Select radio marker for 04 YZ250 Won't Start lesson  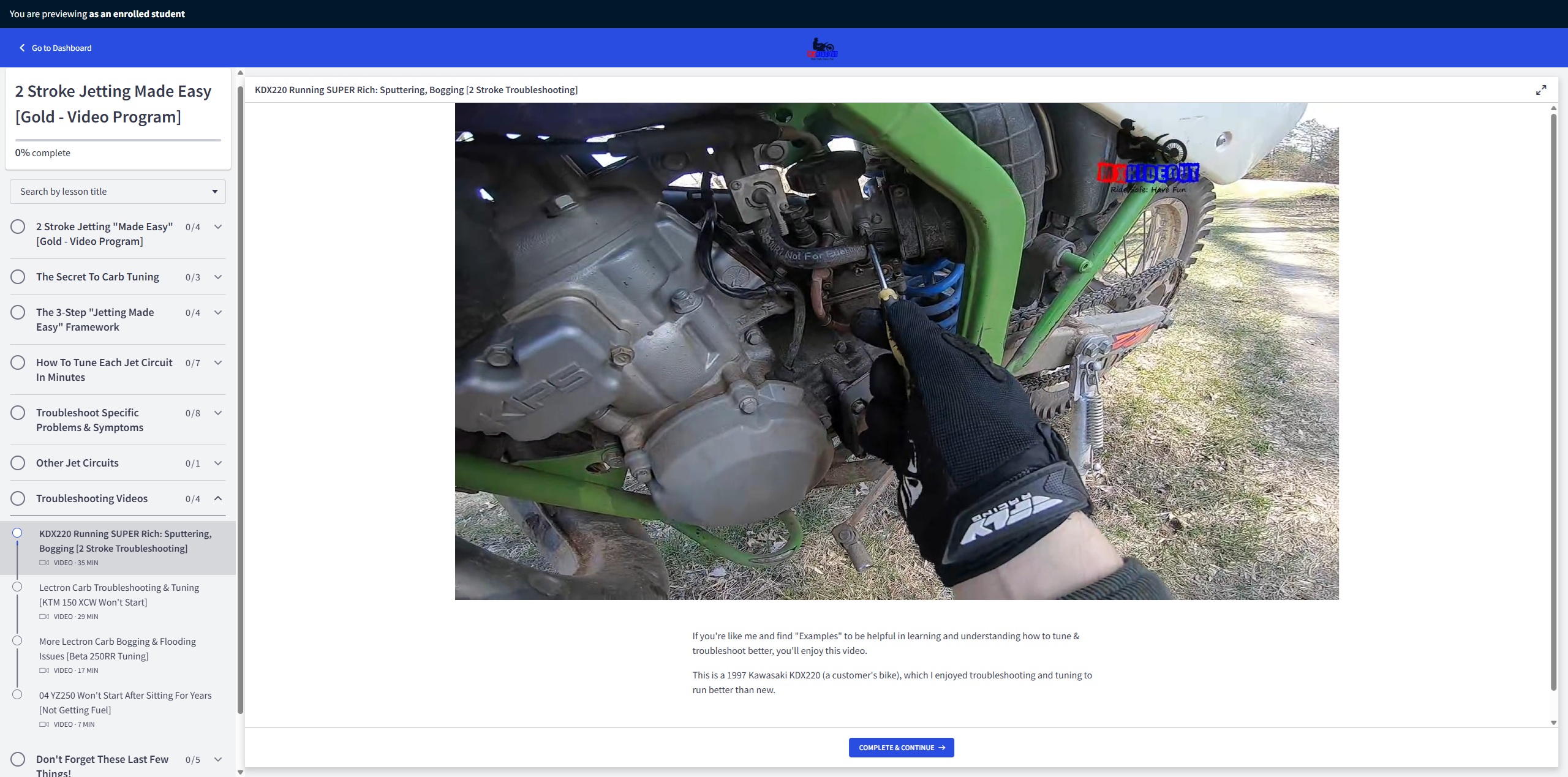(x=17, y=694)
